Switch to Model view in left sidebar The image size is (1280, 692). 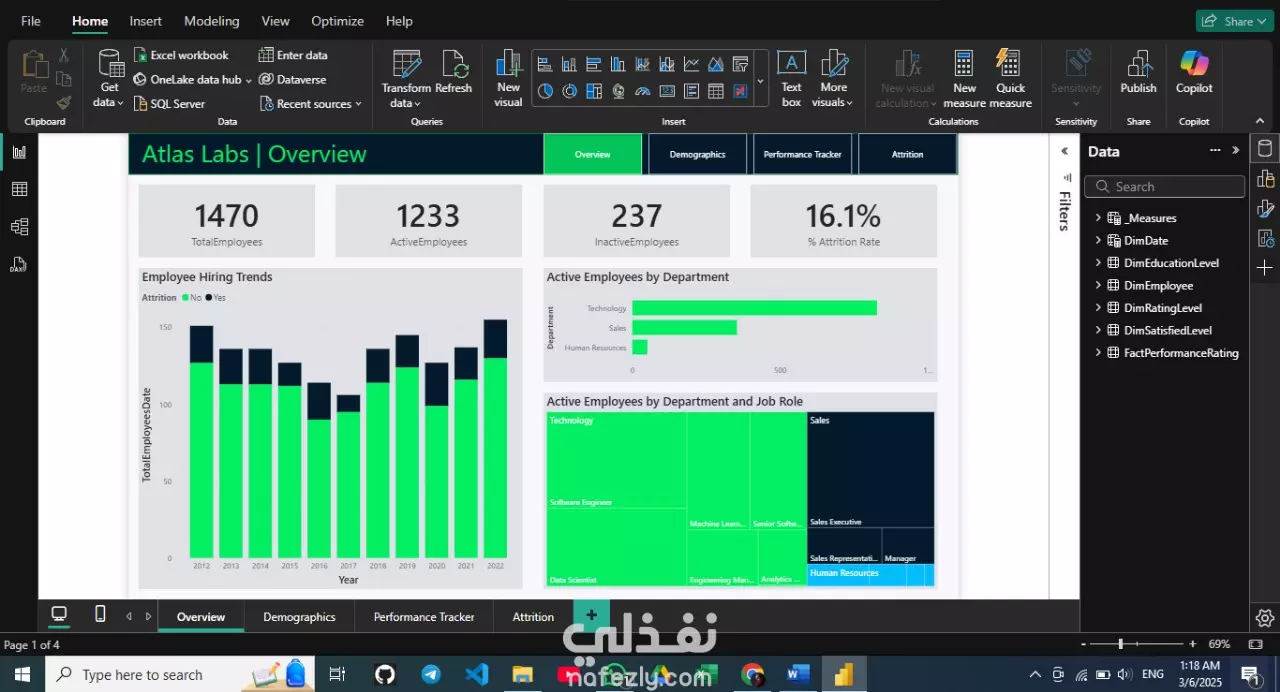click(x=19, y=227)
